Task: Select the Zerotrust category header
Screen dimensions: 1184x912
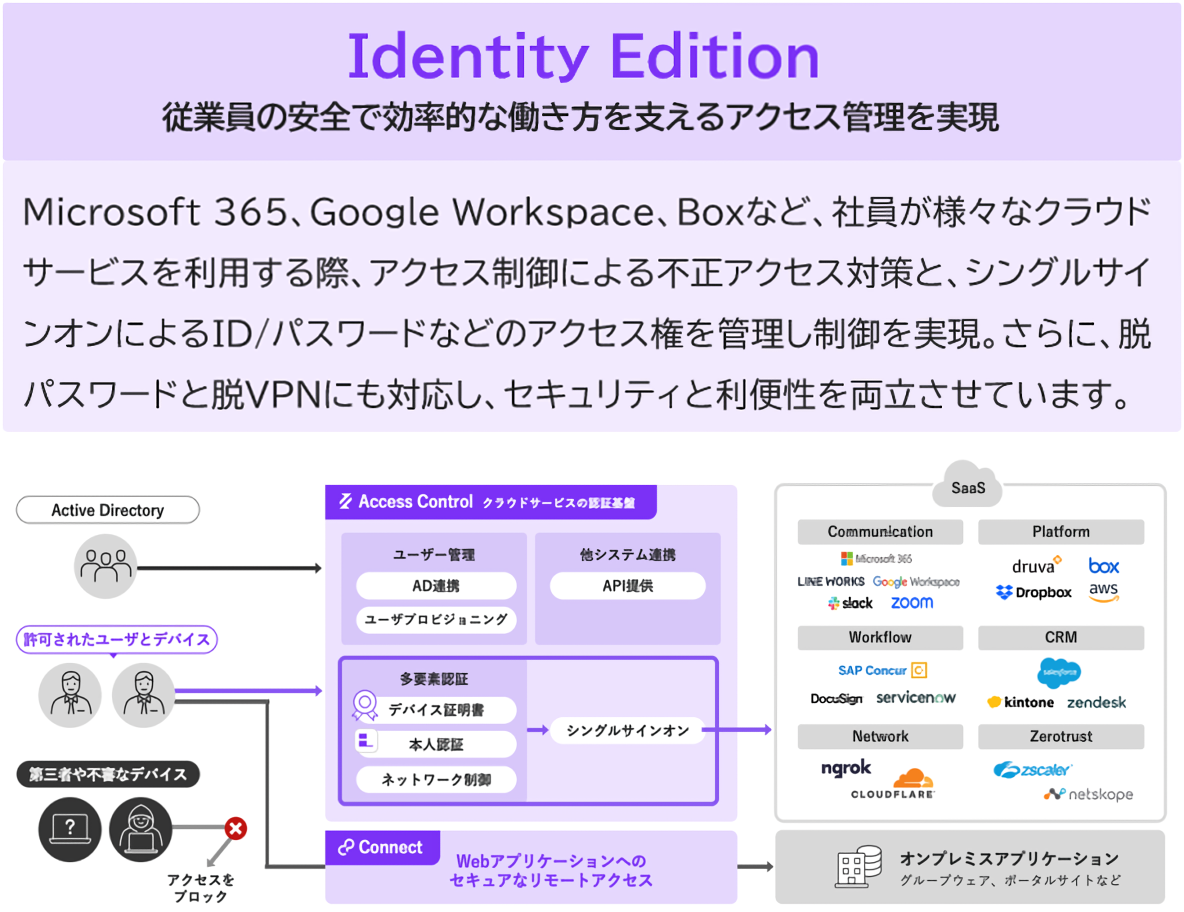Action: (x=1060, y=736)
